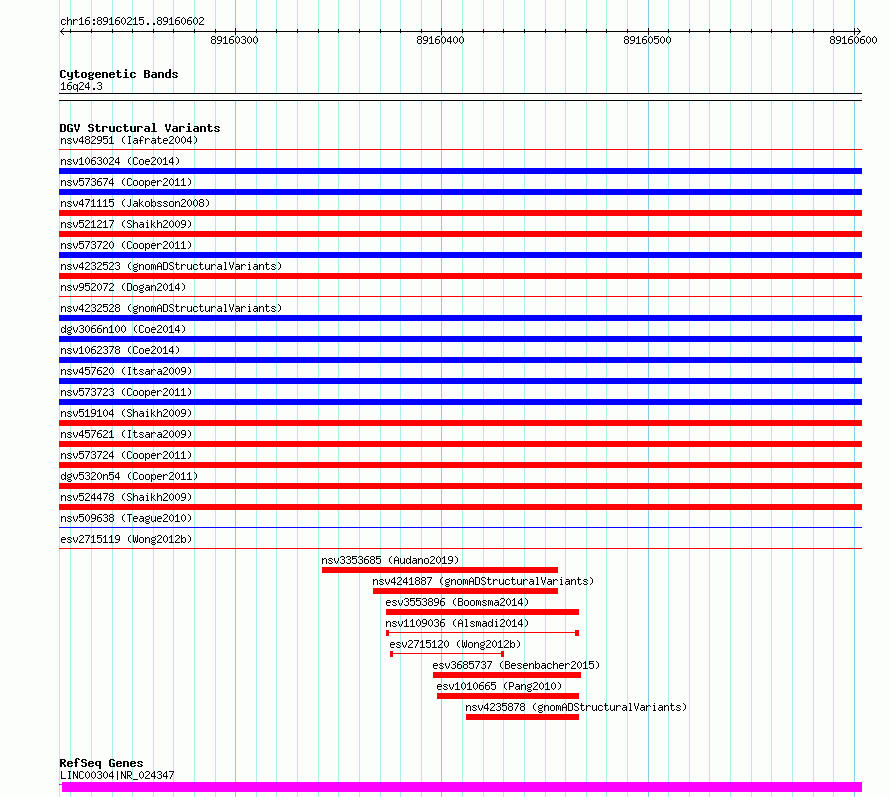Click the dgv5320n54 Cooper2011 red bar
890x797 pixels.
pyautogui.click(x=460, y=486)
